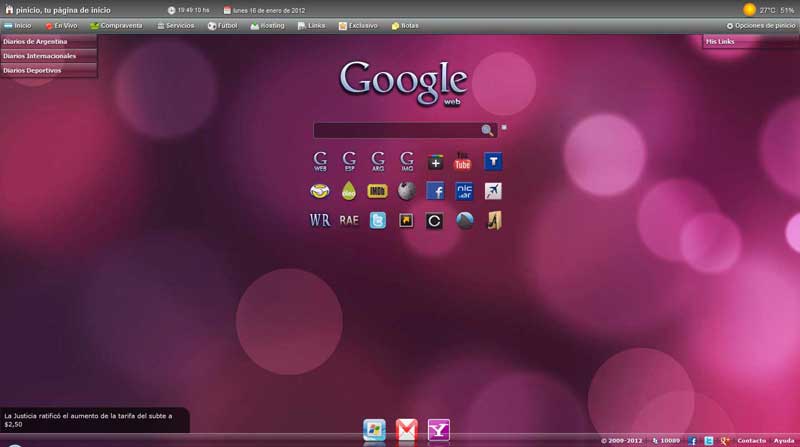Open the Wikipedia globe icon
The height and width of the screenshot is (447, 800).
coord(406,191)
